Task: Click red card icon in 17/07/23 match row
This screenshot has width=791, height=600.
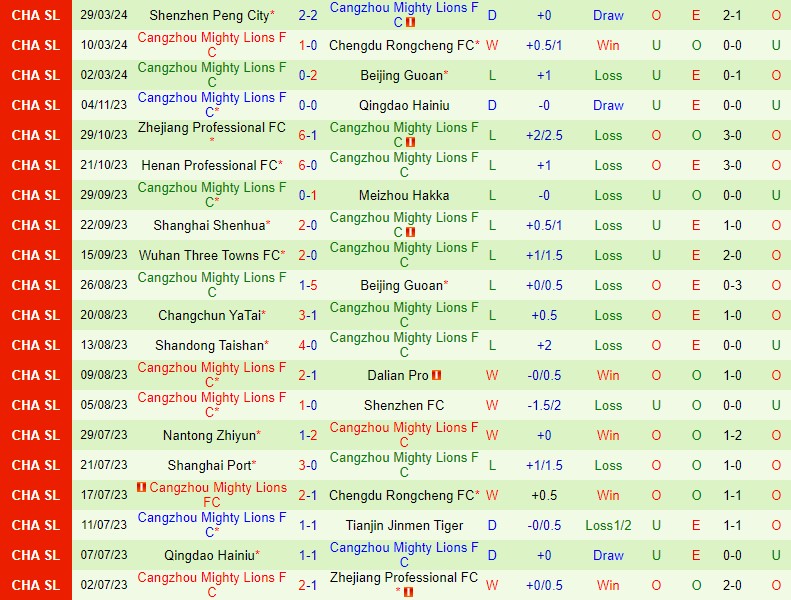Action: [142, 487]
